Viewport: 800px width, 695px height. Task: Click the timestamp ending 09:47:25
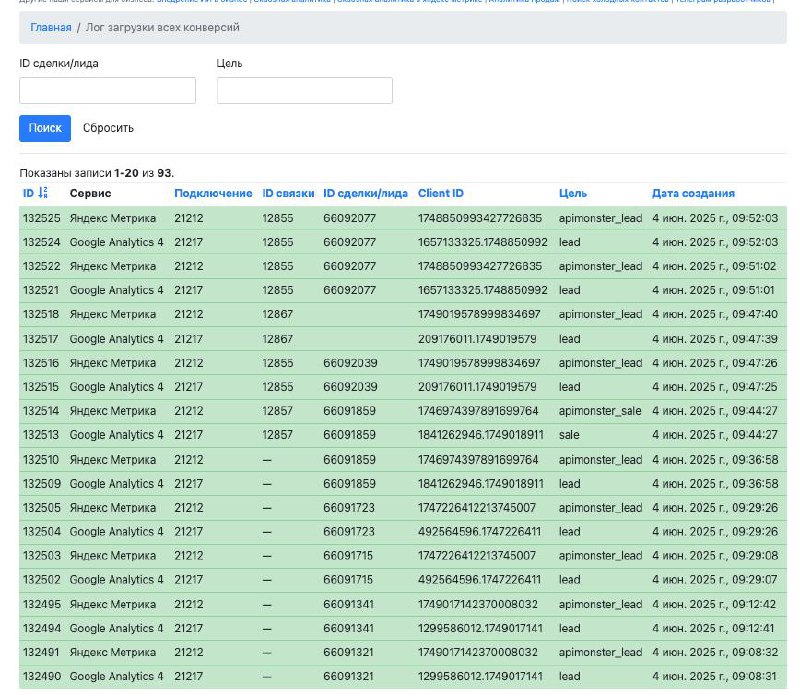tap(715, 387)
